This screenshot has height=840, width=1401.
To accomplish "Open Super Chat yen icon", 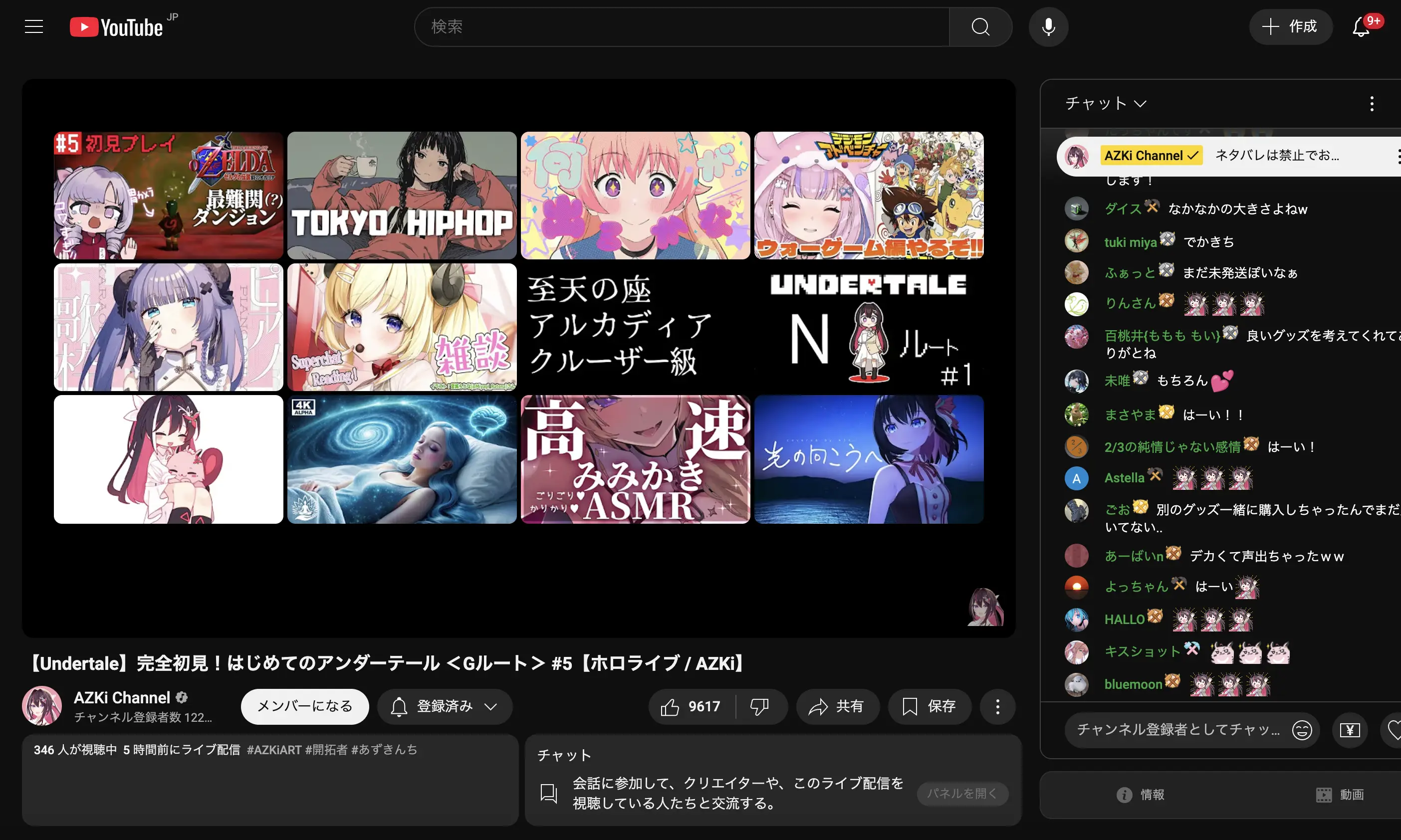I will pyautogui.click(x=1350, y=730).
